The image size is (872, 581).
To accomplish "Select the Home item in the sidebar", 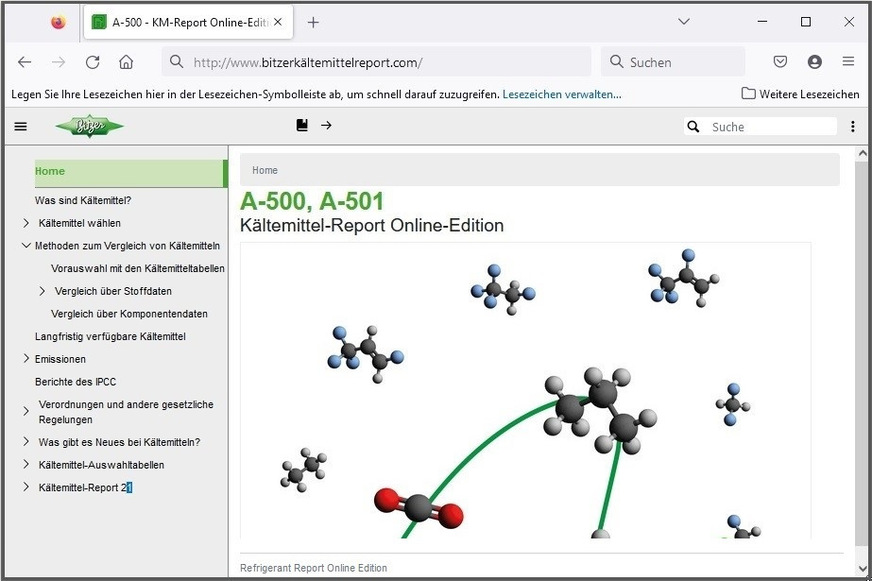I will [50, 171].
